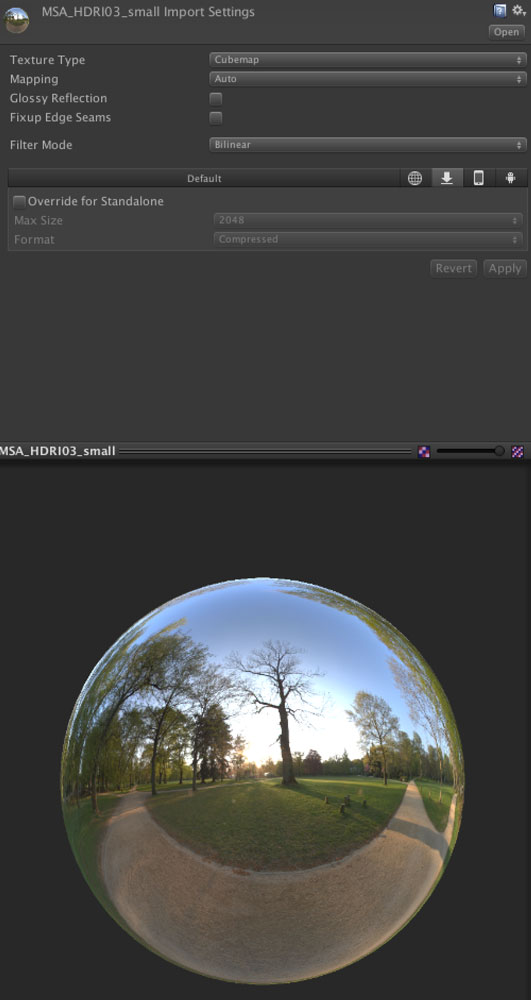Select the mobile phone platform tab
Viewport: 531px width, 1000px height.
click(x=479, y=179)
